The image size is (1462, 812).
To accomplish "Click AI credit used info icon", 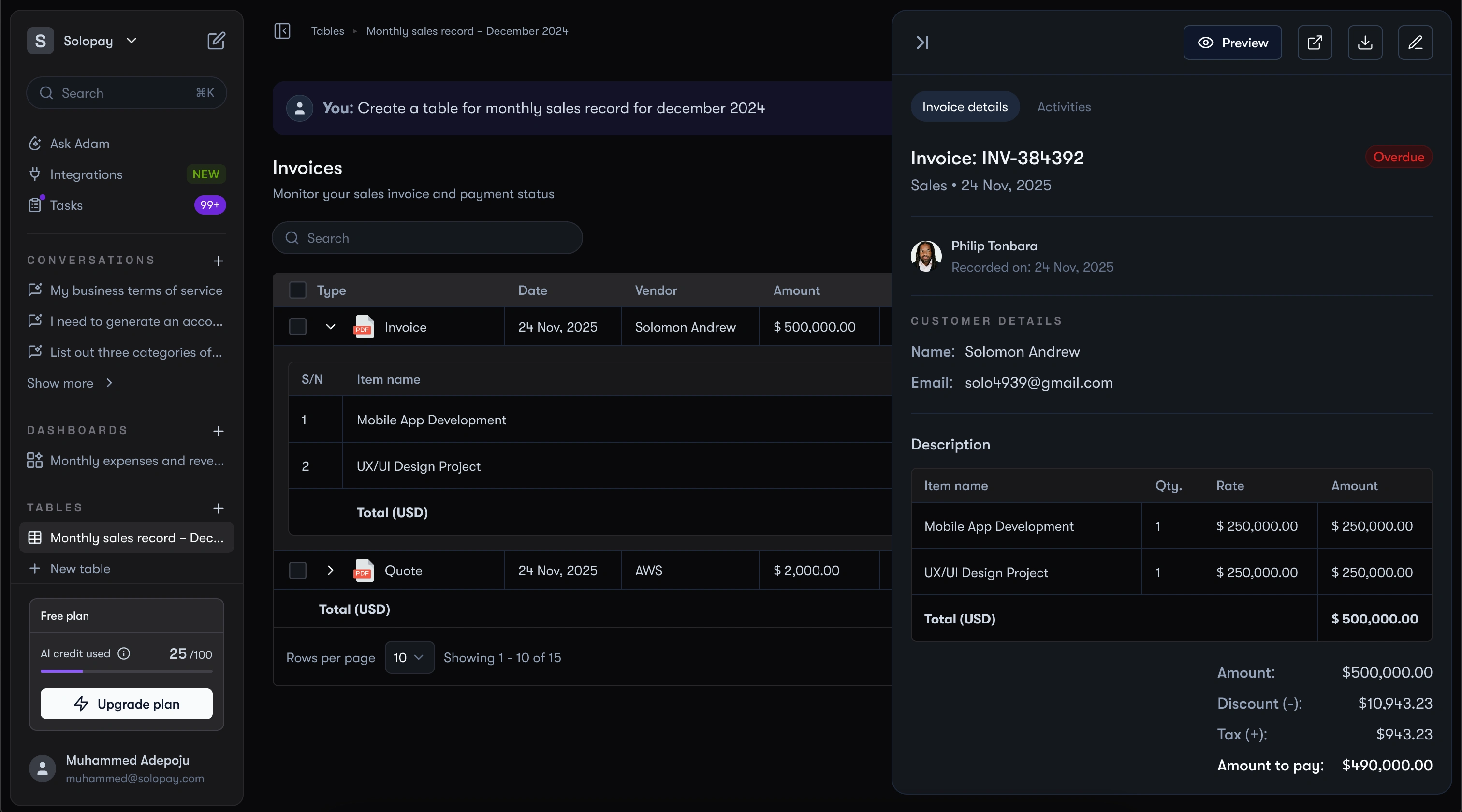I will 124,653.
